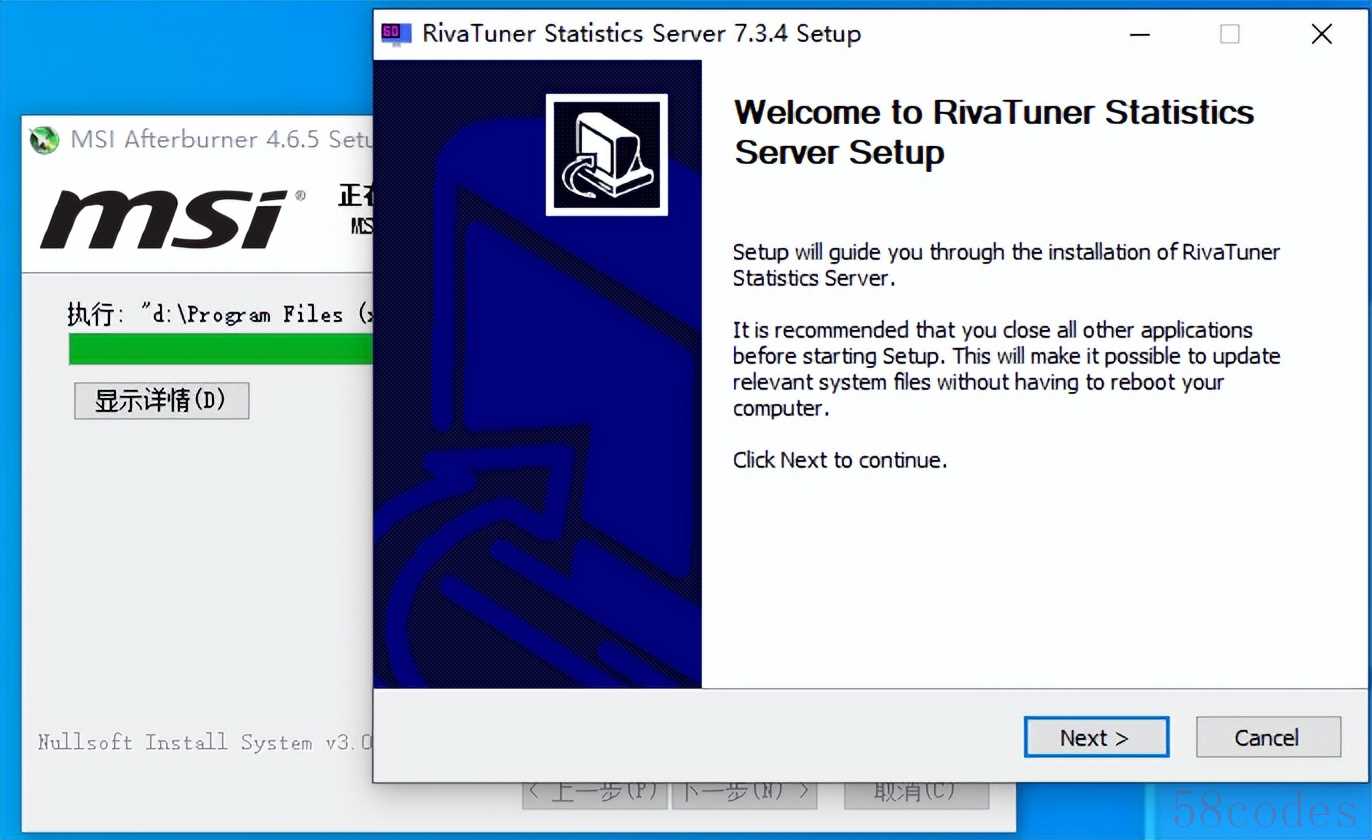Minimize the RivaTuner setup window

coord(1140,34)
